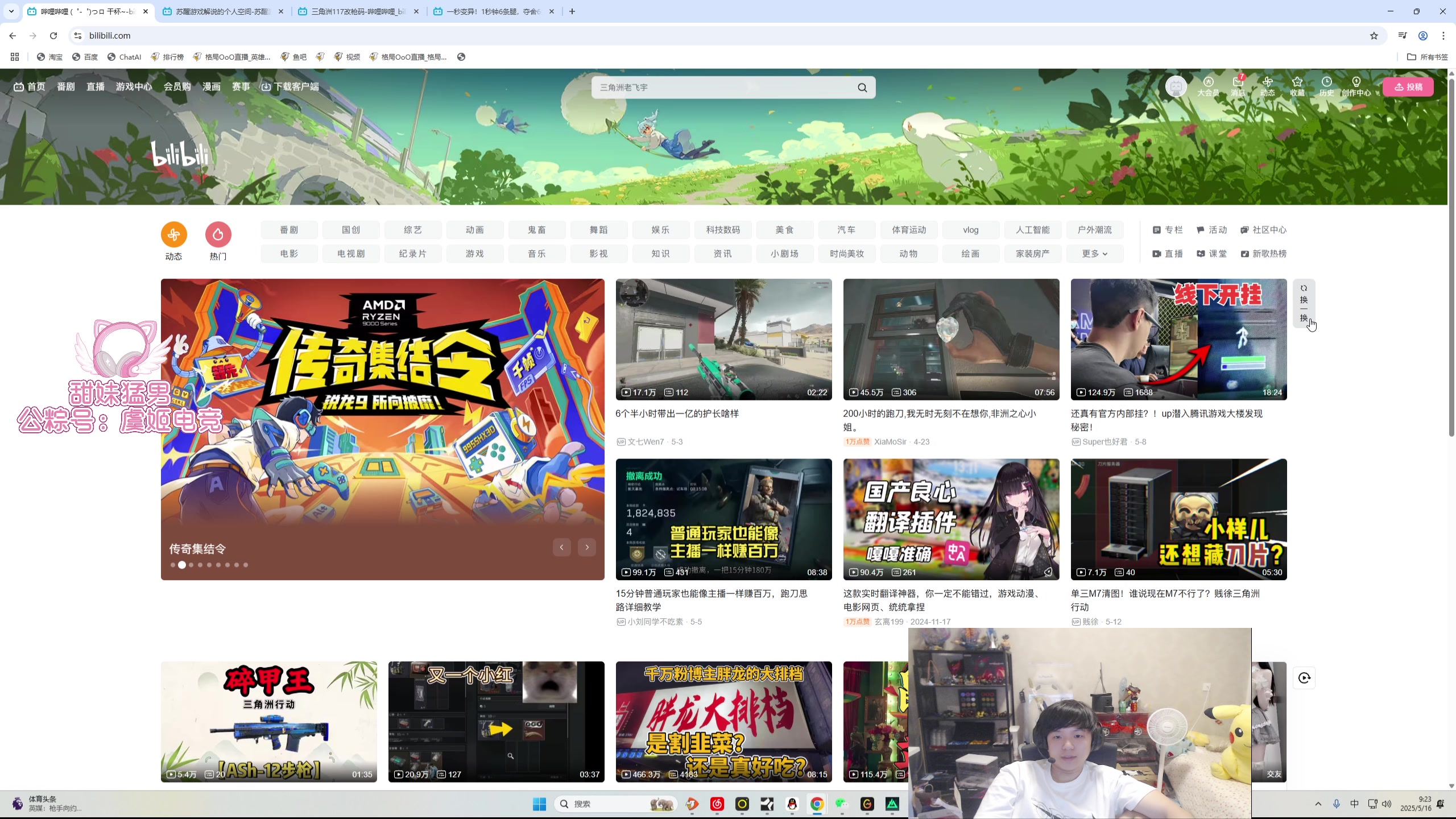Switch to the 苏醒游戏解说的个人空间 tab
Image resolution: width=1456 pixels, height=819 pixels.
(x=223, y=11)
